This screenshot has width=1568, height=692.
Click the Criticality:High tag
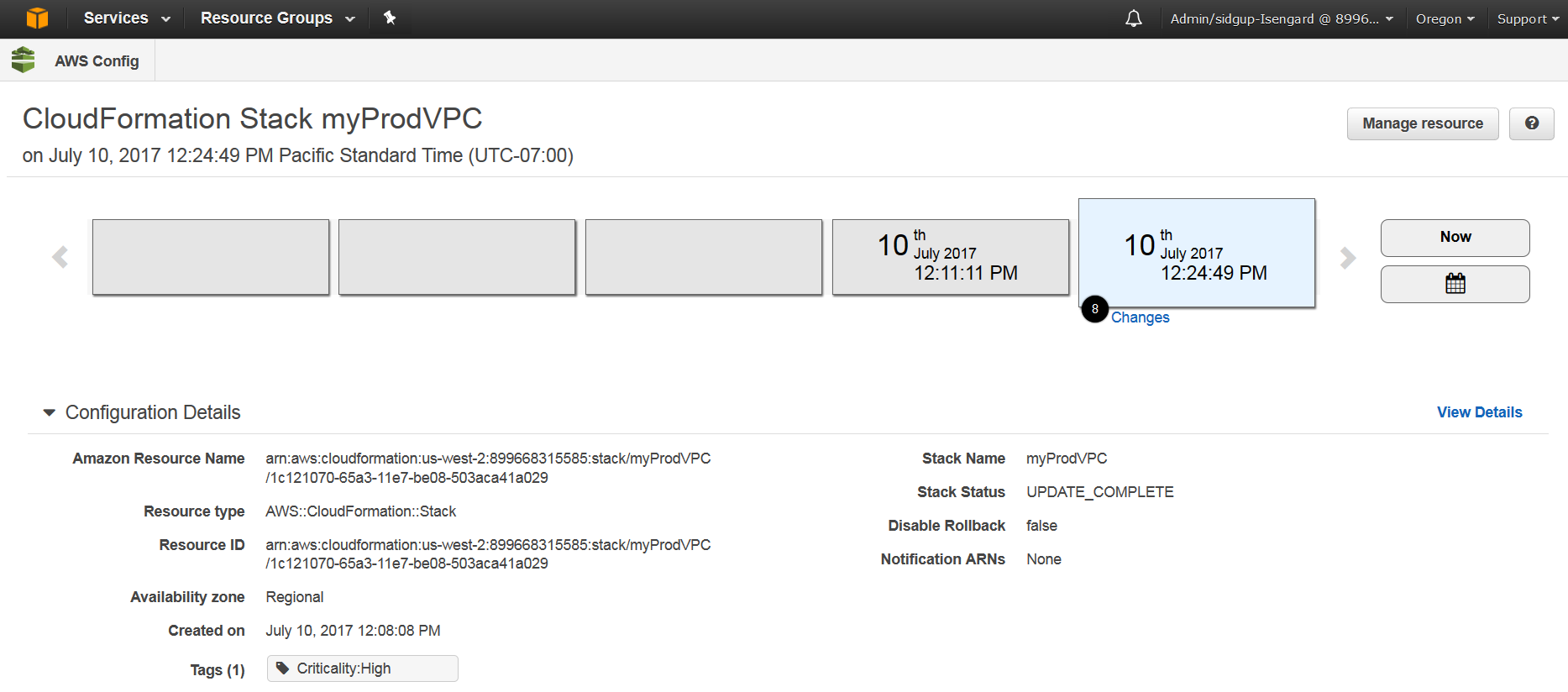click(x=363, y=668)
